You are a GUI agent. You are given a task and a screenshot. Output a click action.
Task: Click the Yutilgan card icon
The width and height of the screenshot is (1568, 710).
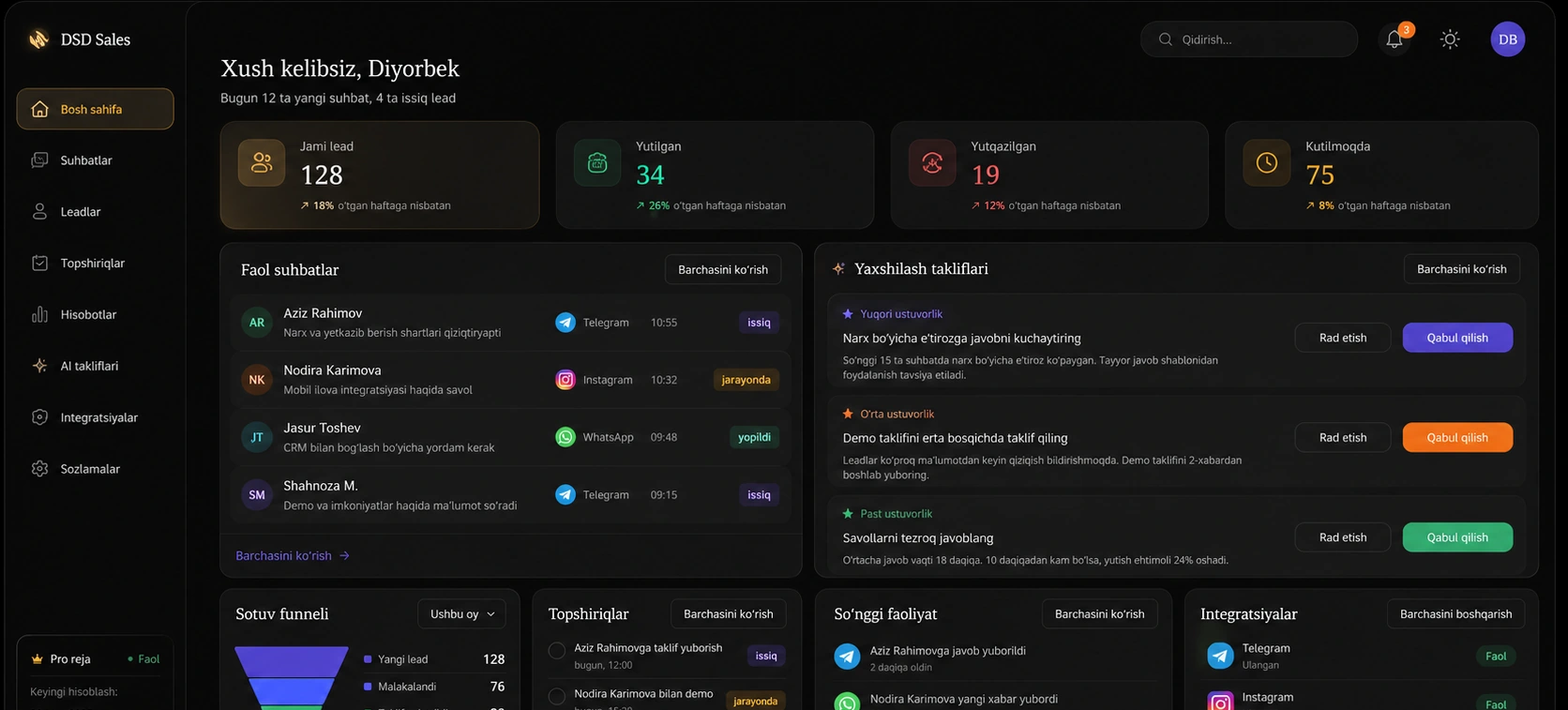pyautogui.click(x=597, y=162)
